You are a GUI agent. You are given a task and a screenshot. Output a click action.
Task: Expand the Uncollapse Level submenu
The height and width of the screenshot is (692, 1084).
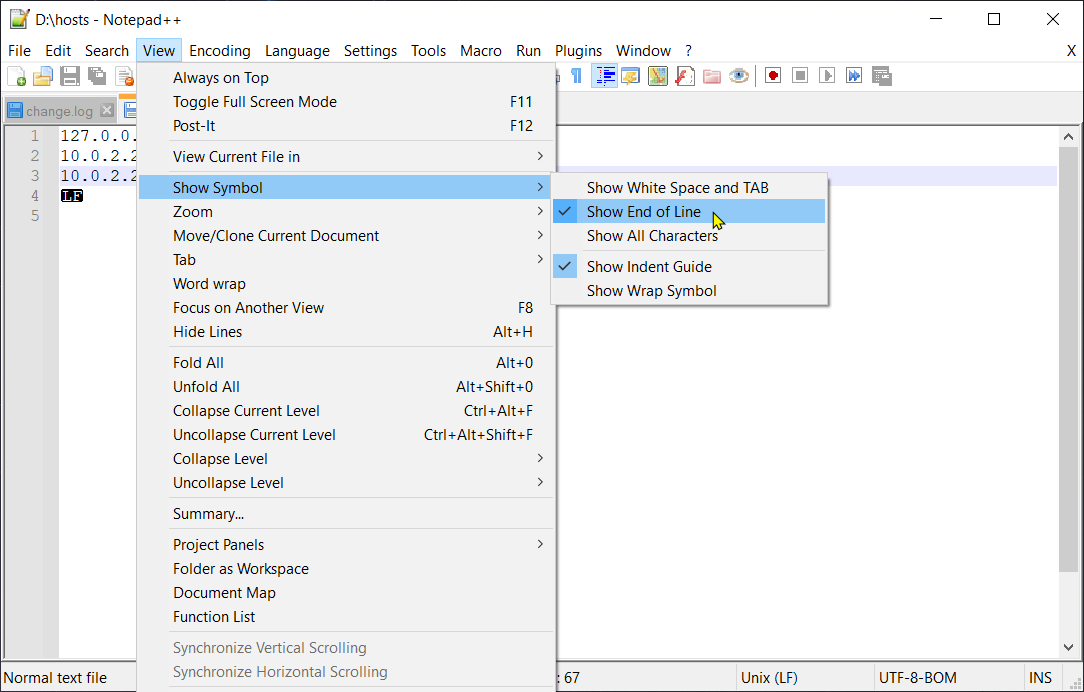[x=346, y=483]
